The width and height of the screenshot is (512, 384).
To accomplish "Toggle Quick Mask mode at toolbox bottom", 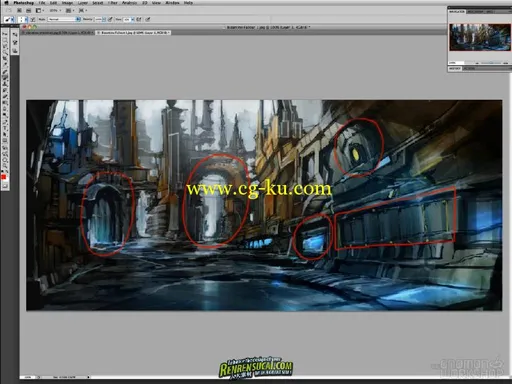I will [x=5, y=186].
